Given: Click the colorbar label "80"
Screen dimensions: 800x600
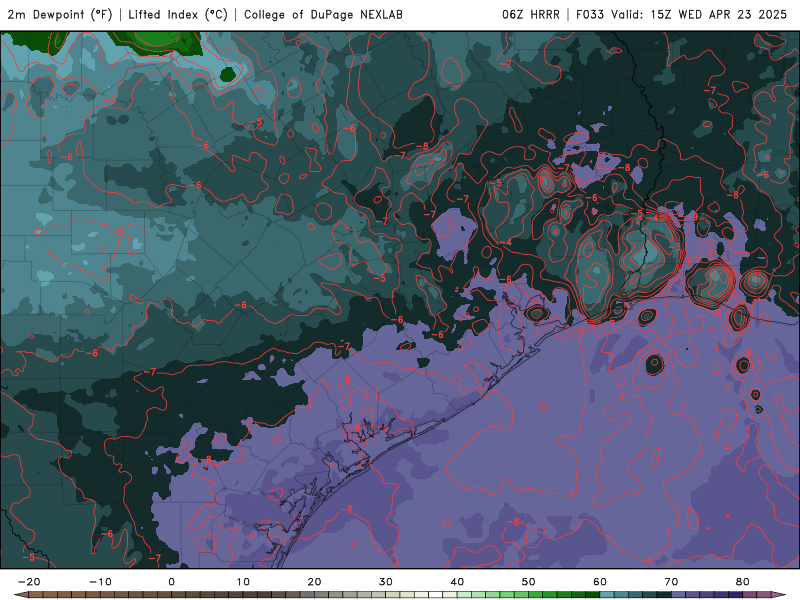Looking at the screenshot, I should 743,582.
